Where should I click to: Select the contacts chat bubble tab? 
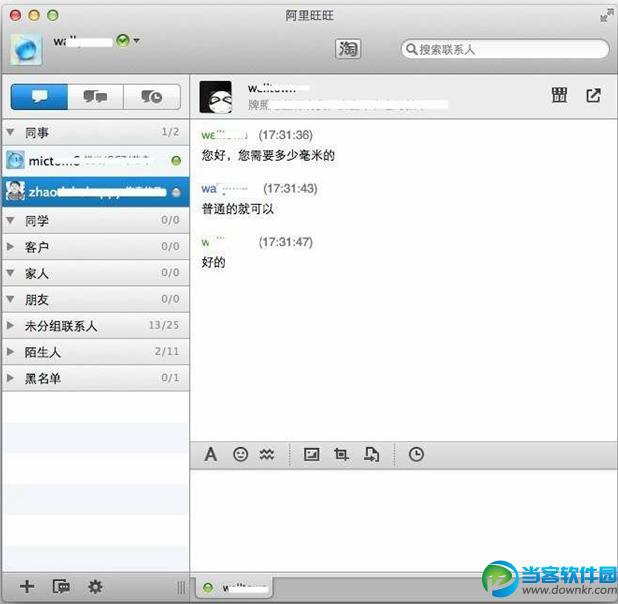tap(39, 97)
